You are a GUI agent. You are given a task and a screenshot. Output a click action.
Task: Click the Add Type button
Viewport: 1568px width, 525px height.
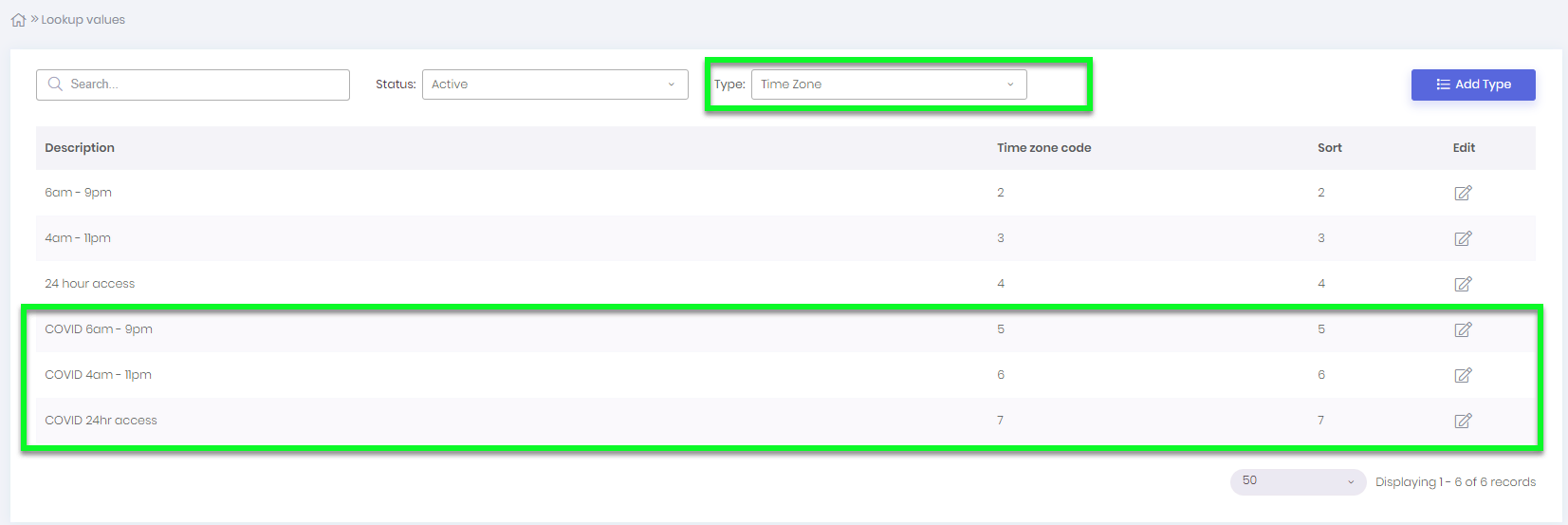coord(1472,84)
